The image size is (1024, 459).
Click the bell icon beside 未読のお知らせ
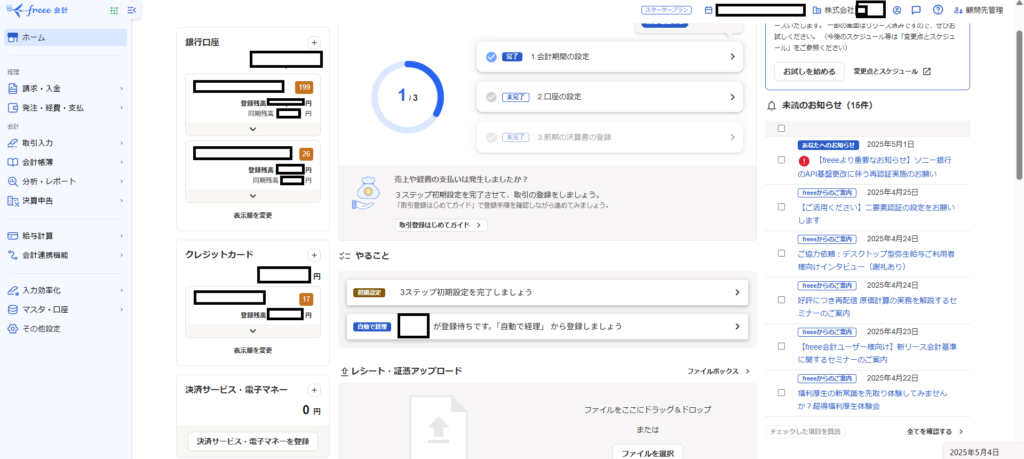pyautogui.click(x=772, y=105)
